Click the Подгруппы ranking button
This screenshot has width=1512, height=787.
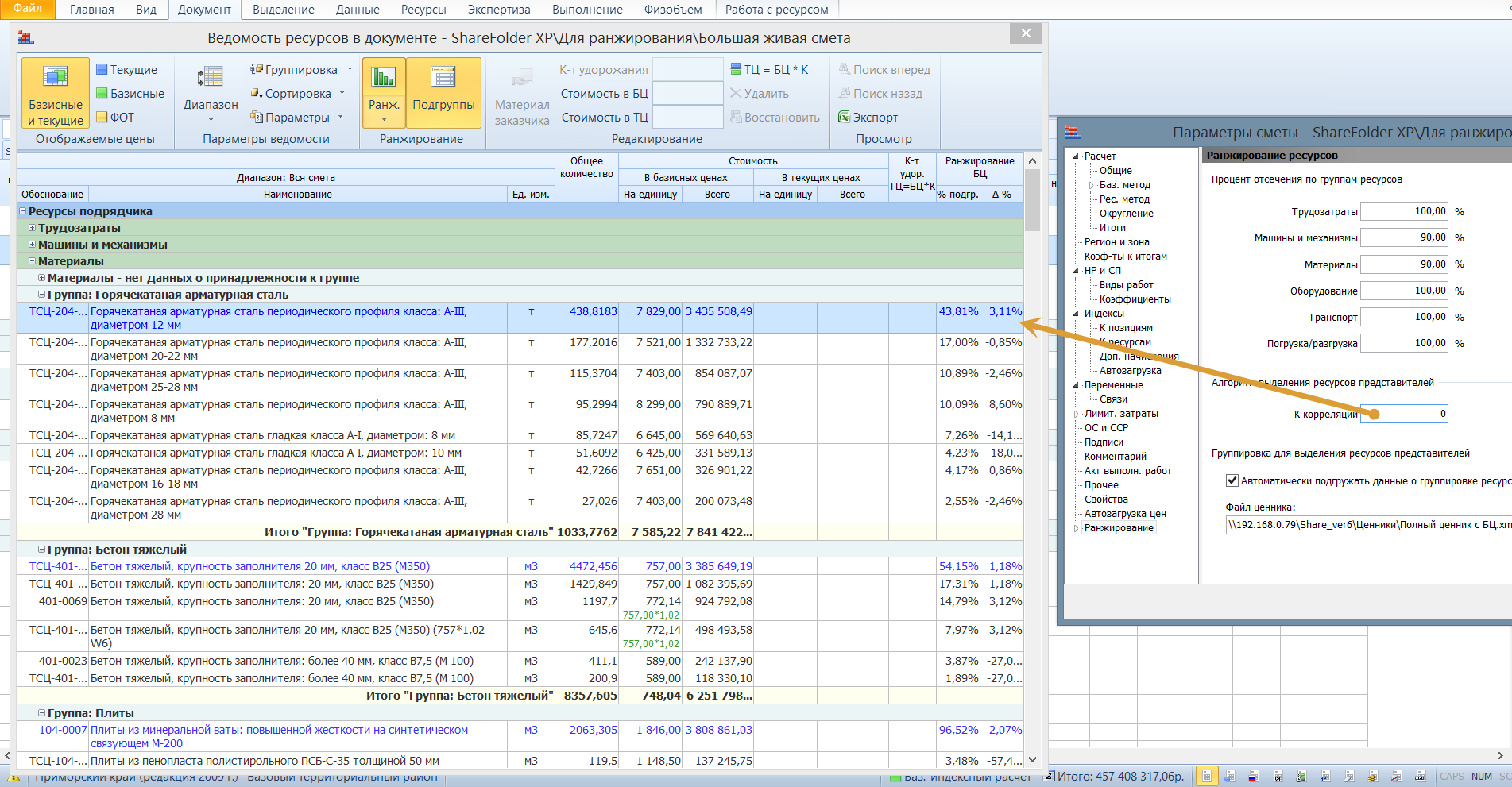click(443, 93)
